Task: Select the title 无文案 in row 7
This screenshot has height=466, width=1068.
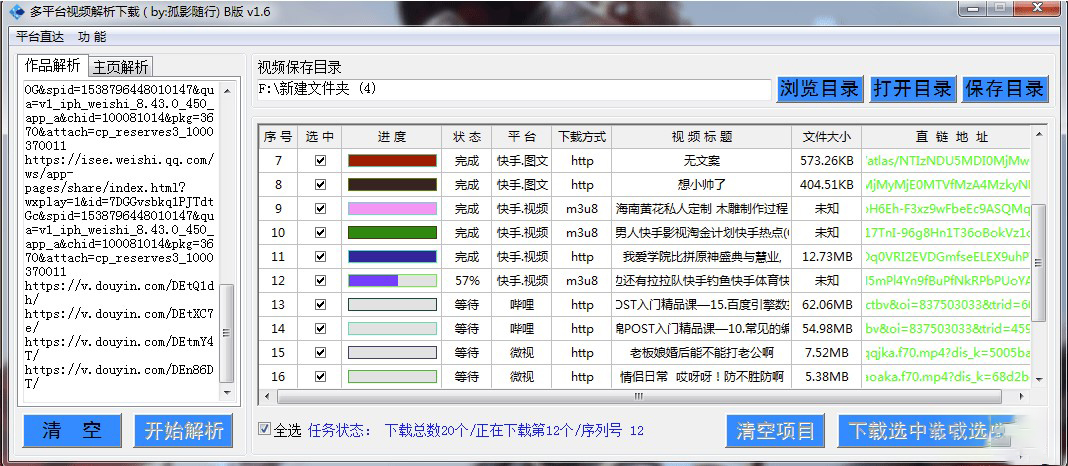Action: 702,161
